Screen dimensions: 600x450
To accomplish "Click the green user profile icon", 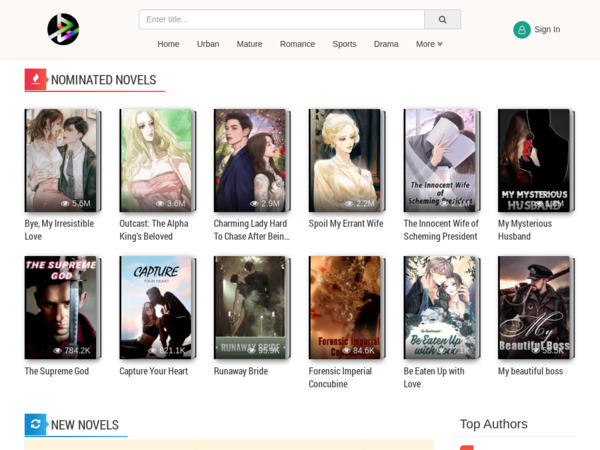I will 522,30.
